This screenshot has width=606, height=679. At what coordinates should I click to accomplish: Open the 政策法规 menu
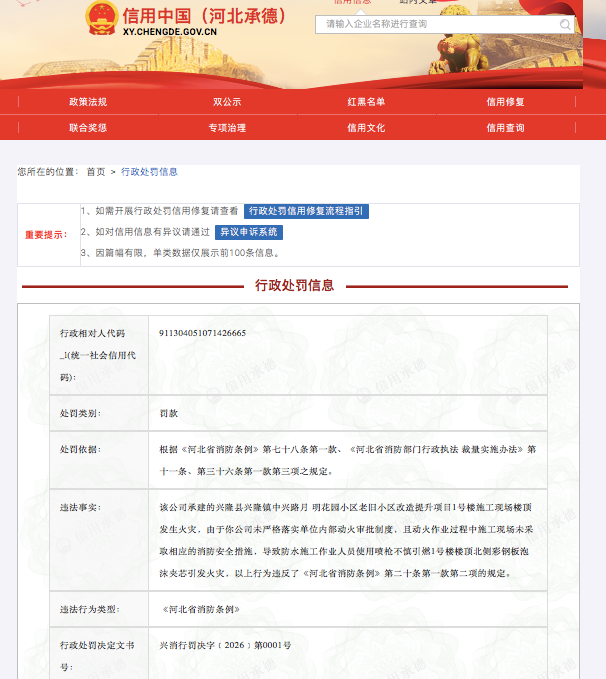click(88, 102)
